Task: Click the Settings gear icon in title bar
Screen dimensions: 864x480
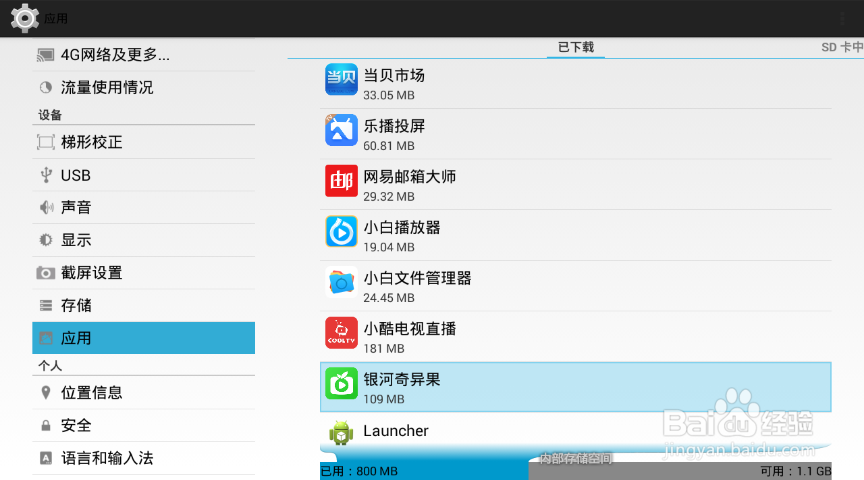Action: point(24,18)
